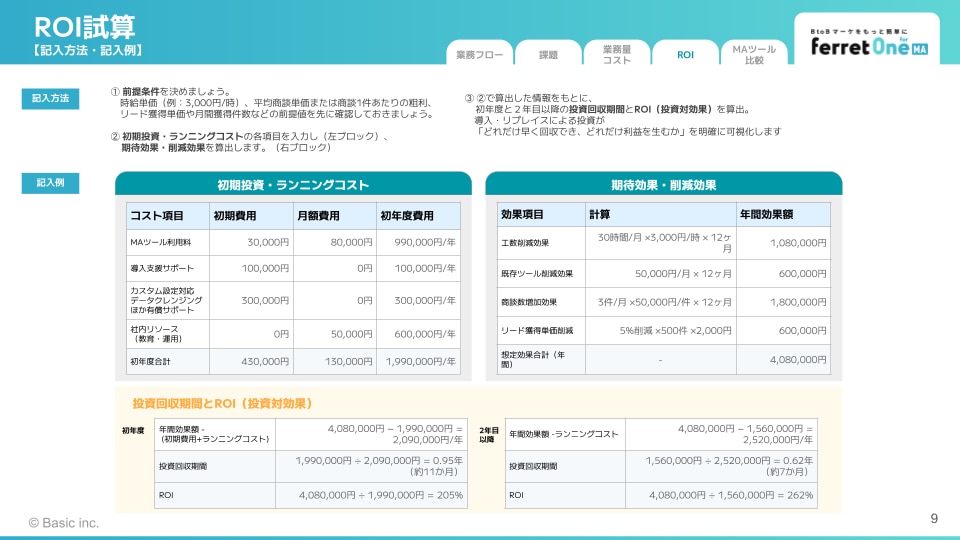
Task: Select the 期待効果・削減効果 panel header
Action: pyautogui.click(x=663, y=185)
